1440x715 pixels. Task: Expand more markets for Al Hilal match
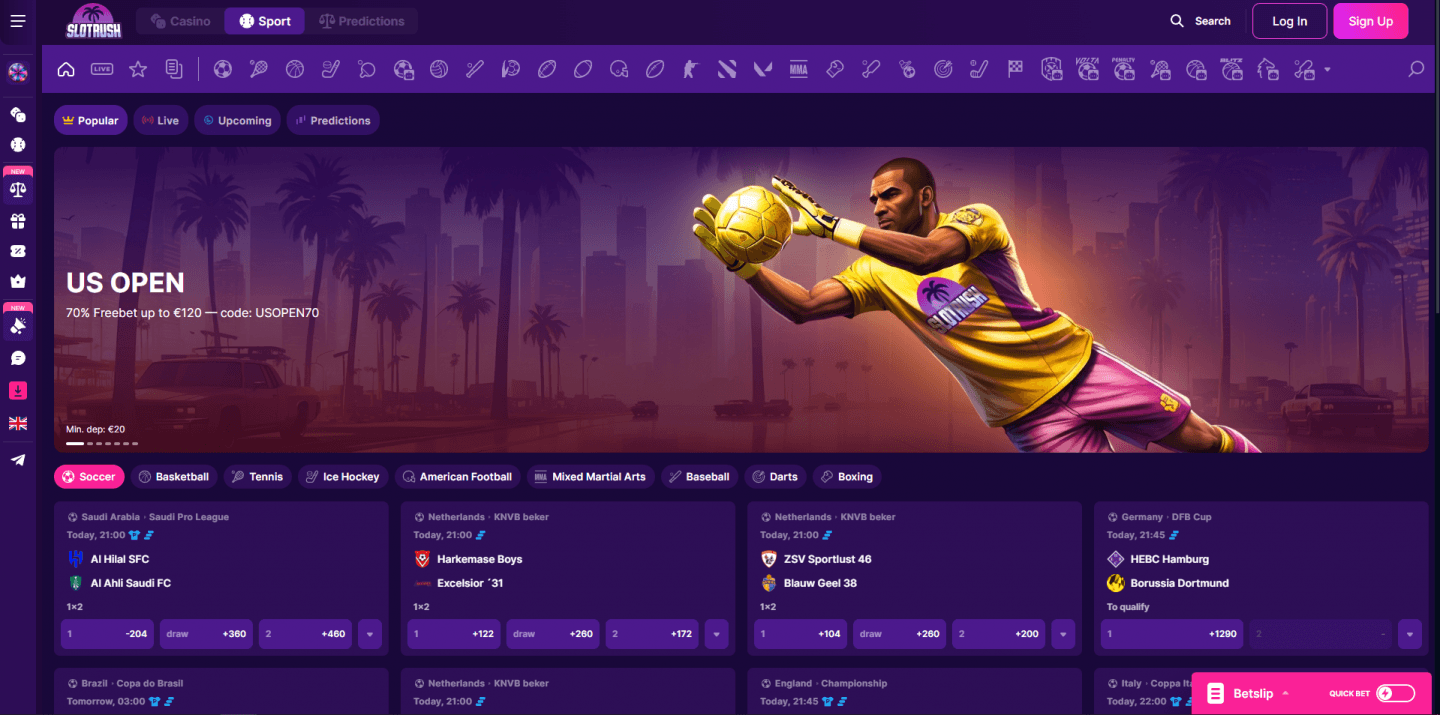pos(370,634)
